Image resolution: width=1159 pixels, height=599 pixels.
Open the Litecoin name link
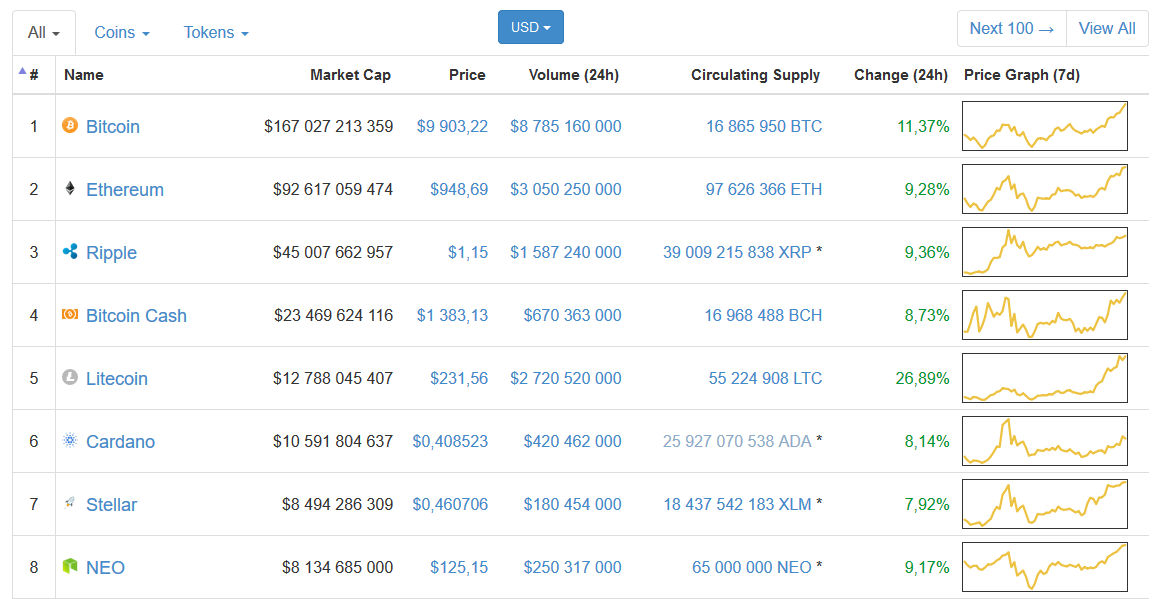[117, 379]
